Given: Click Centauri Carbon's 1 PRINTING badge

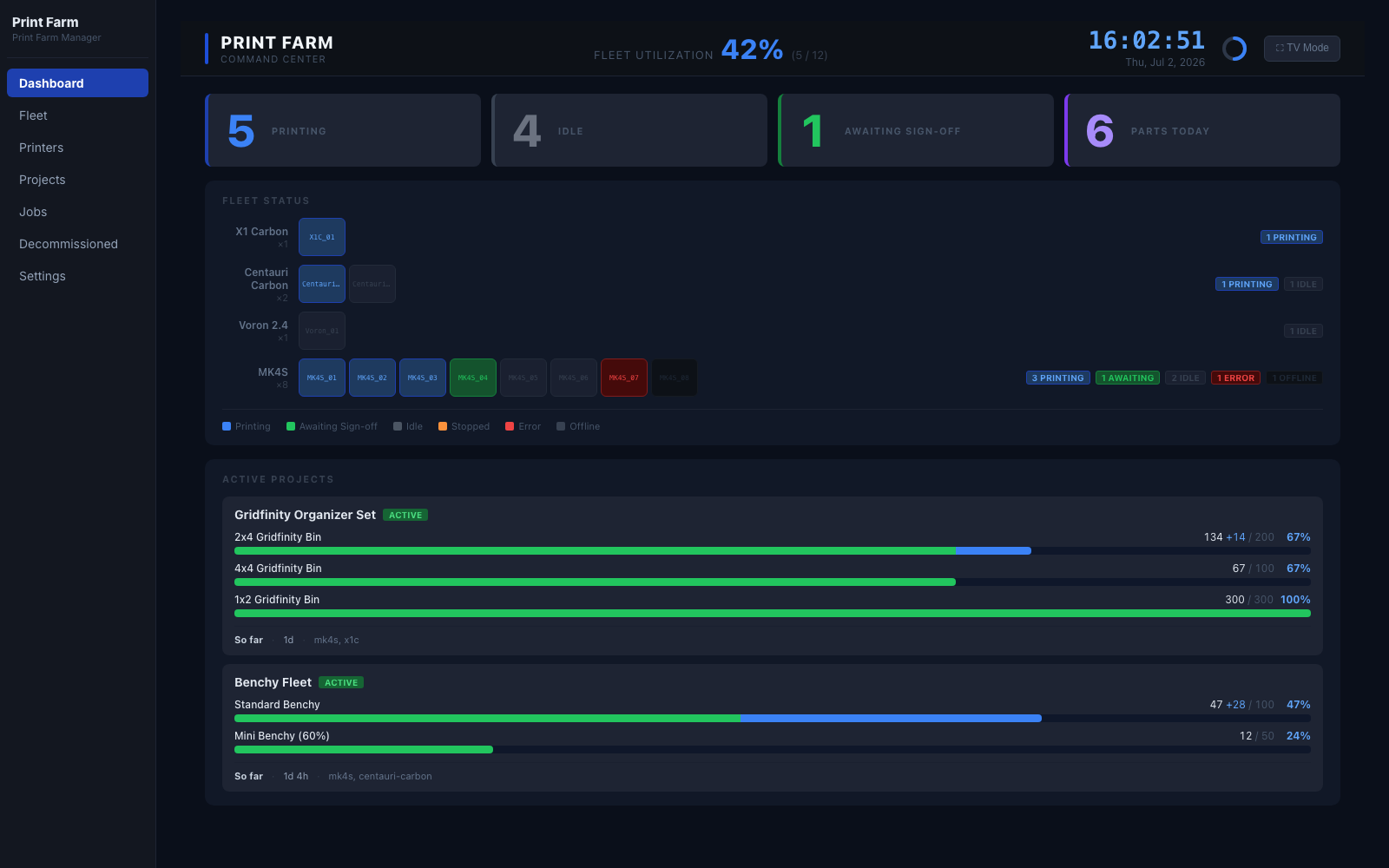Looking at the screenshot, I should (x=1247, y=284).
